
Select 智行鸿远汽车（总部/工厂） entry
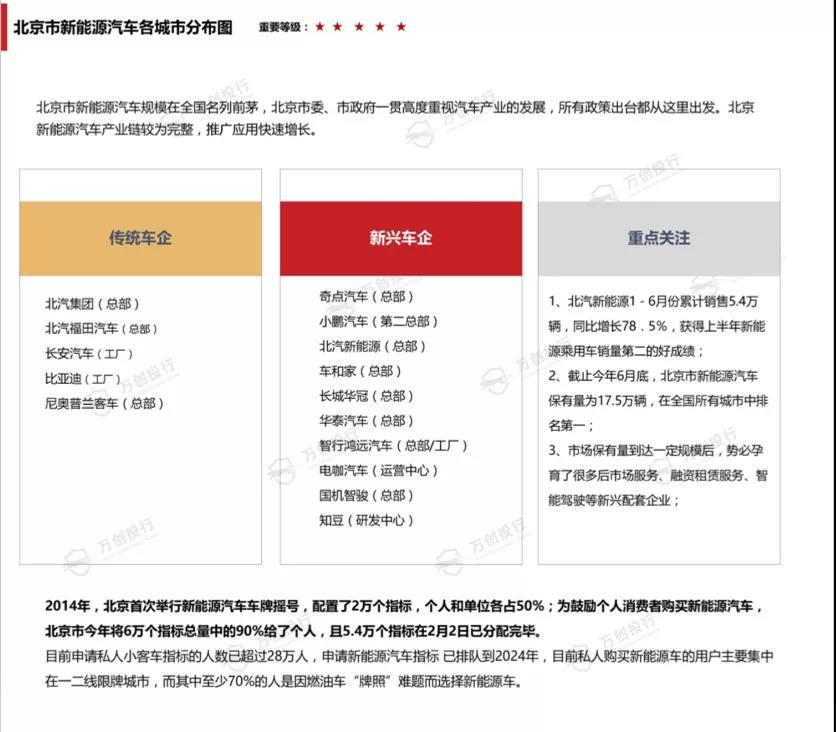coord(393,446)
